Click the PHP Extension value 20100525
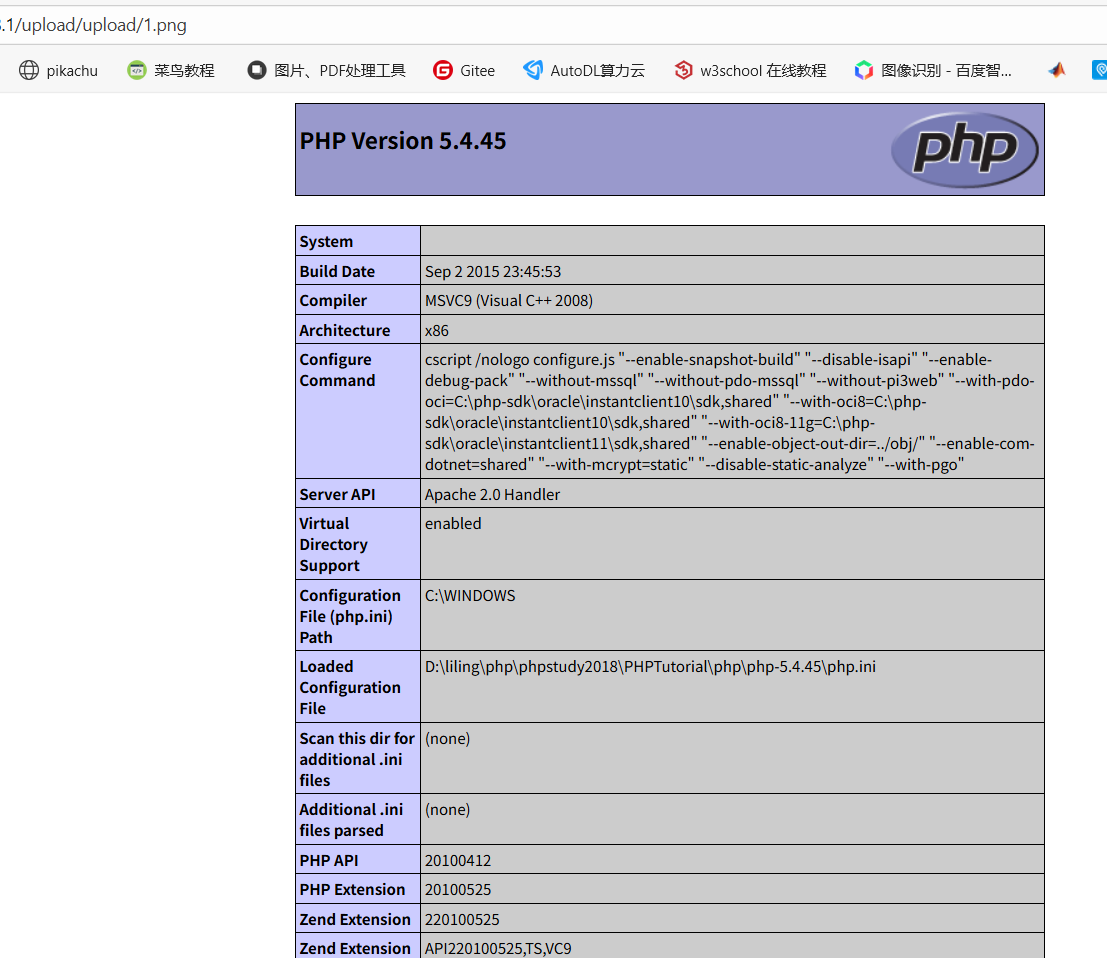The height and width of the screenshot is (958, 1107). pos(457,890)
